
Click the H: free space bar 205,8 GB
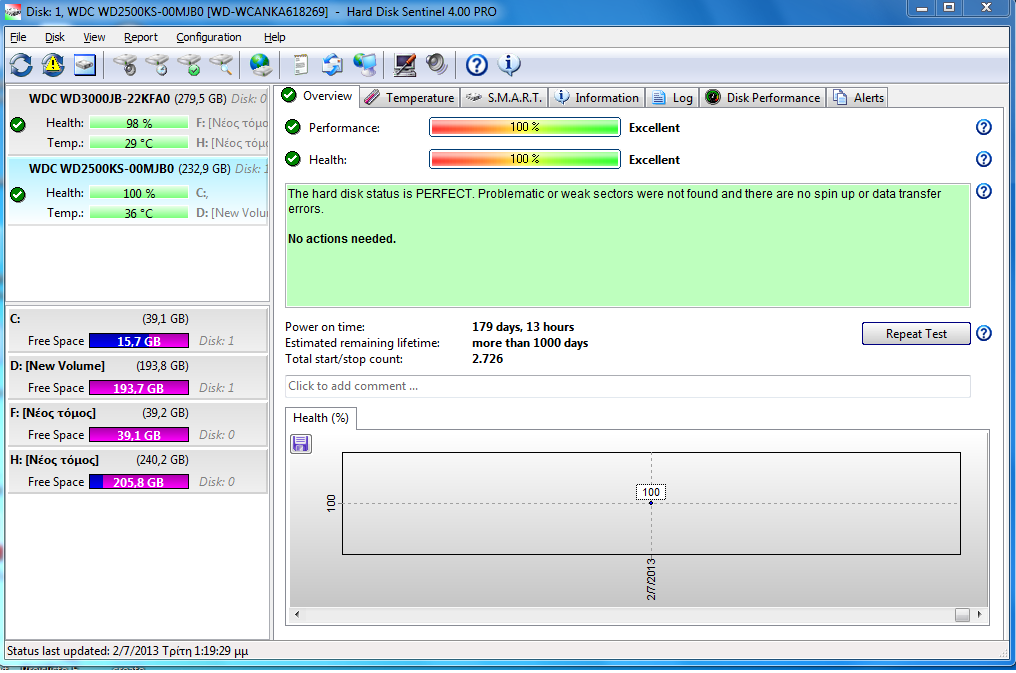(139, 482)
